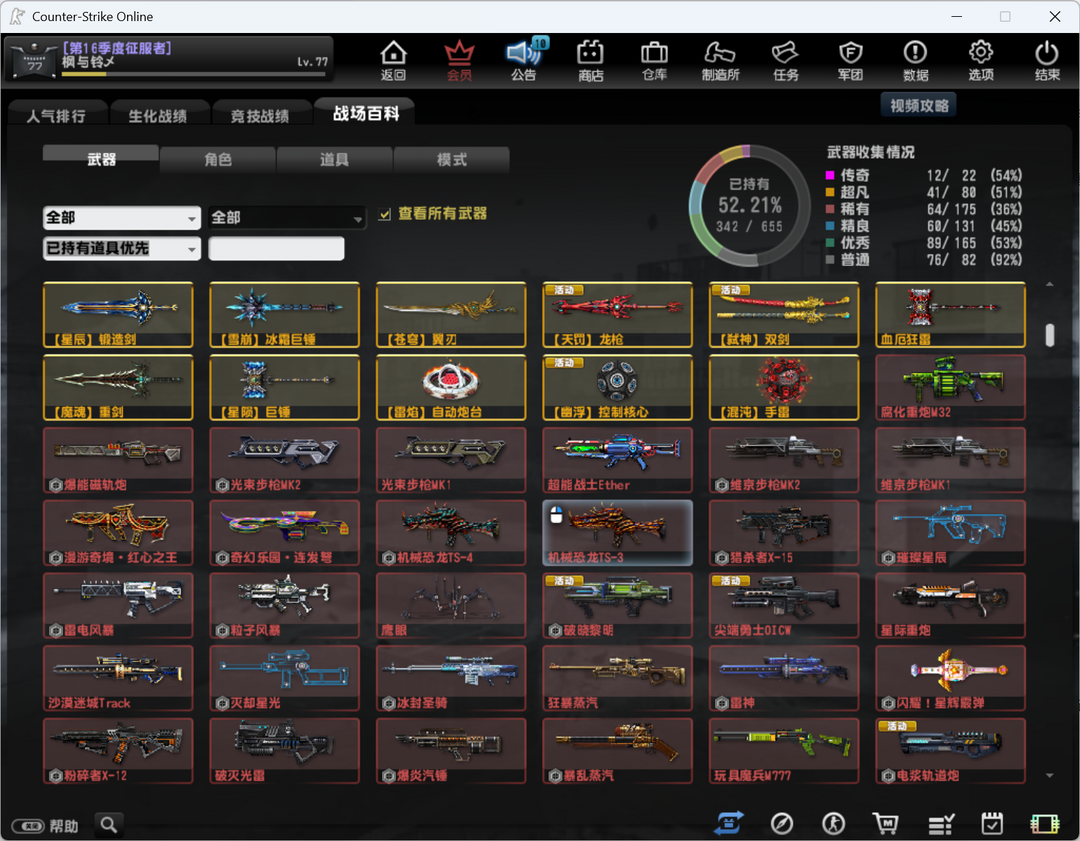Open the 会员 crown membership icon
The height and width of the screenshot is (841, 1080).
pyautogui.click(x=459, y=60)
